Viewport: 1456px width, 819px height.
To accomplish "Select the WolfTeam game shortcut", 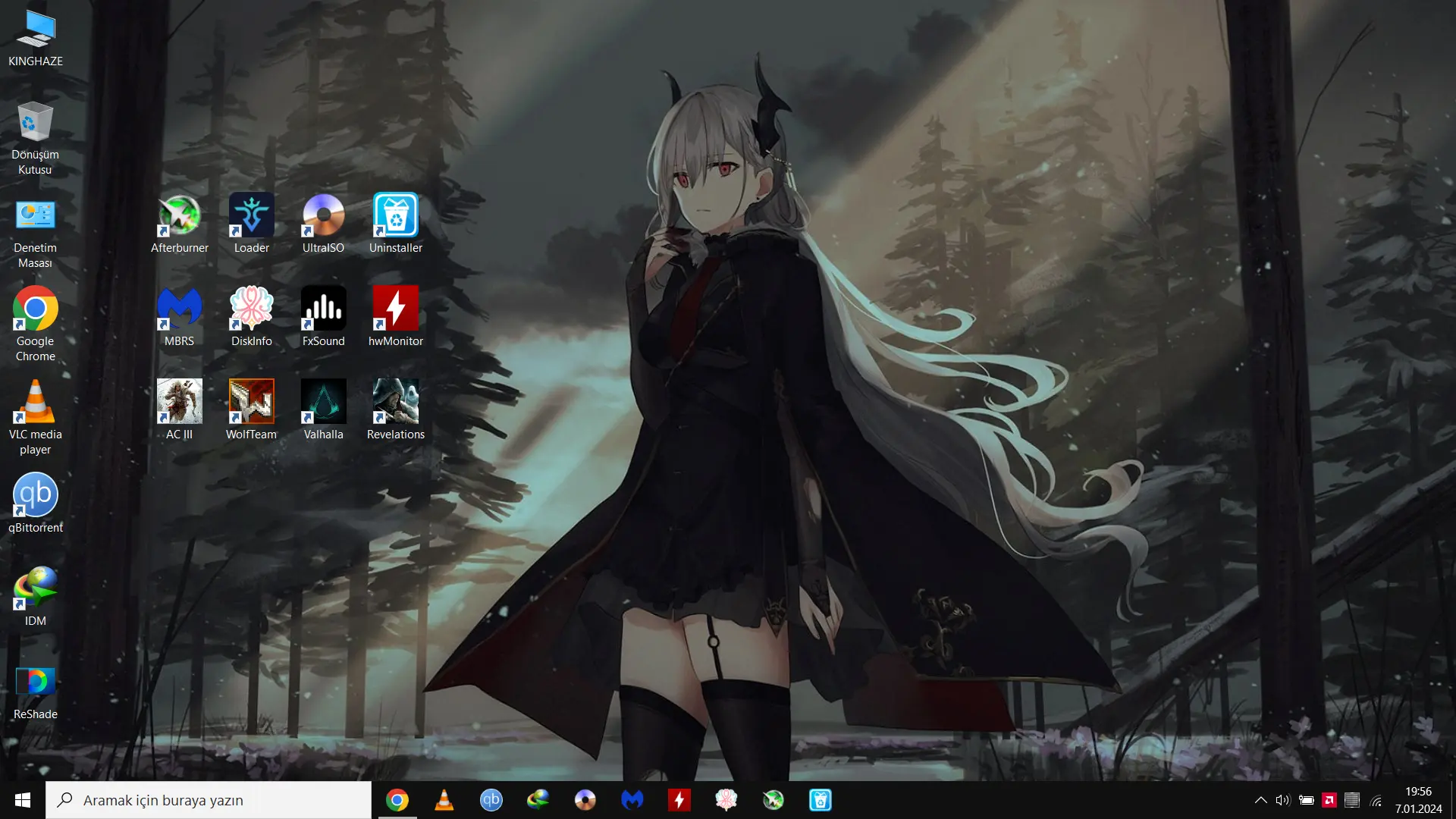I will pyautogui.click(x=252, y=410).
